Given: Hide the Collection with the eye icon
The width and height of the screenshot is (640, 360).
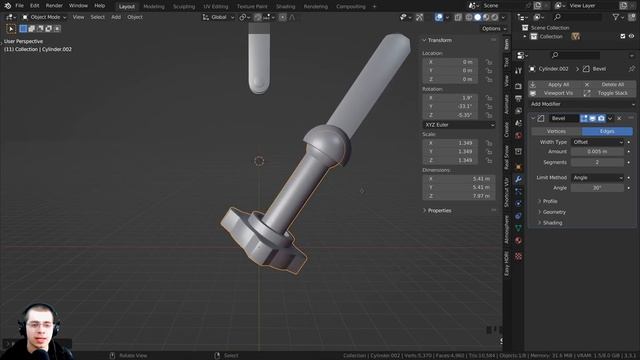Looking at the screenshot, I should [631, 36].
